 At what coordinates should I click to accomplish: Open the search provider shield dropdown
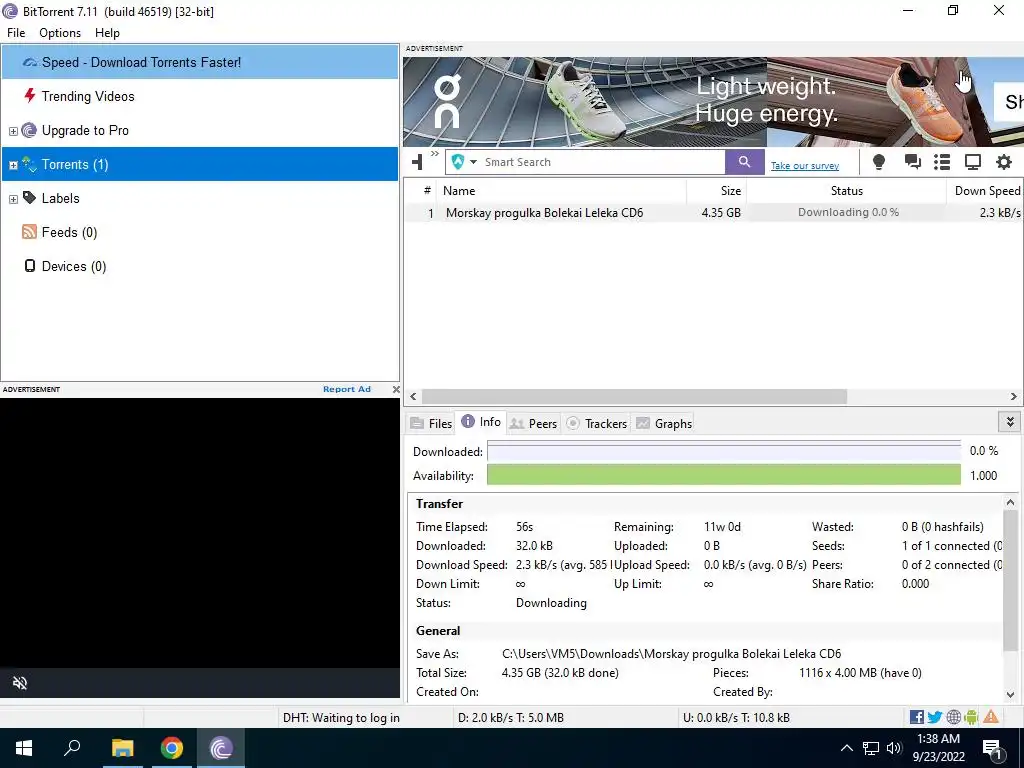[x=464, y=162]
